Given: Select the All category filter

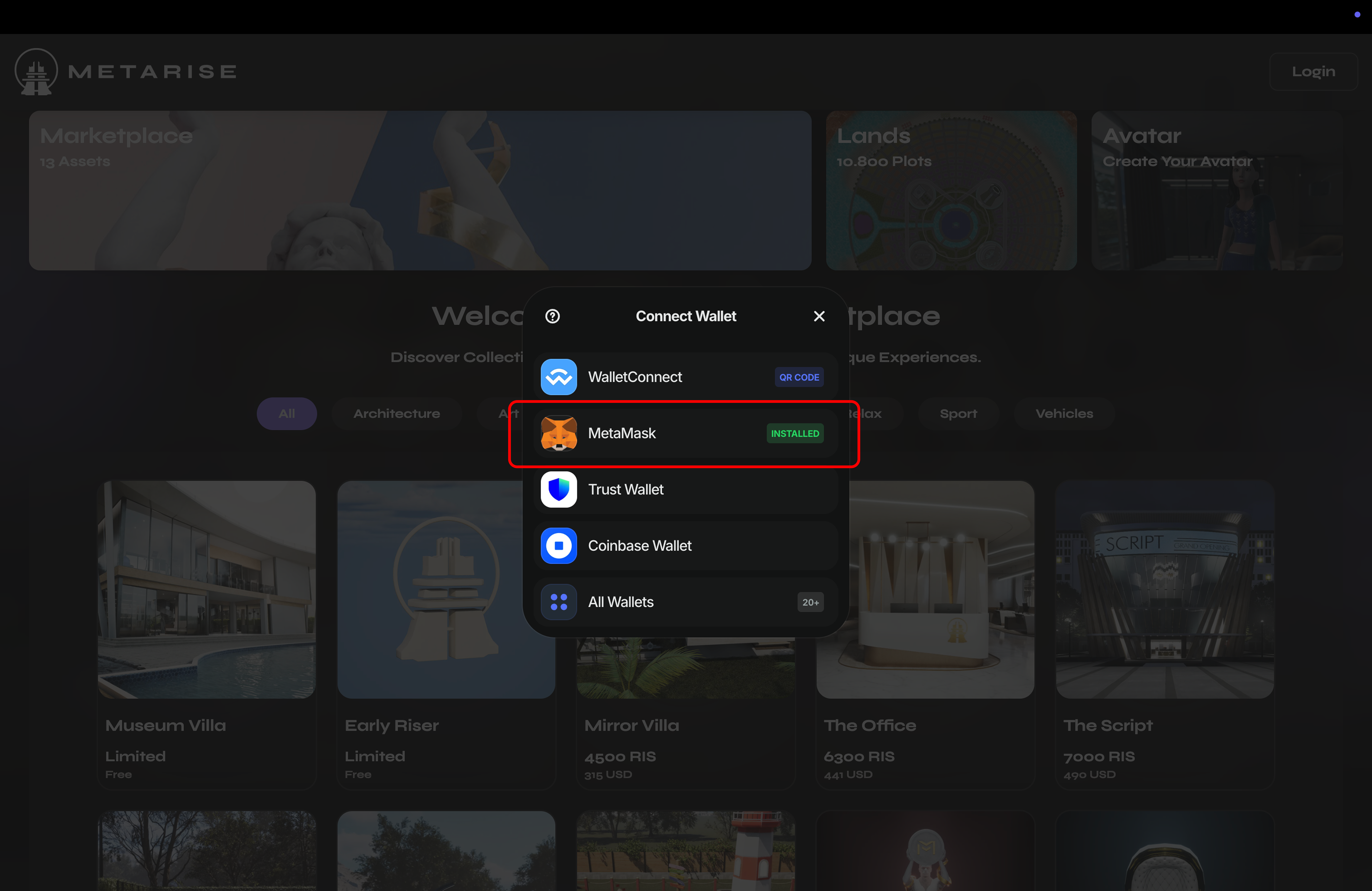Looking at the screenshot, I should pyautogui.click(x=287, y=414).
